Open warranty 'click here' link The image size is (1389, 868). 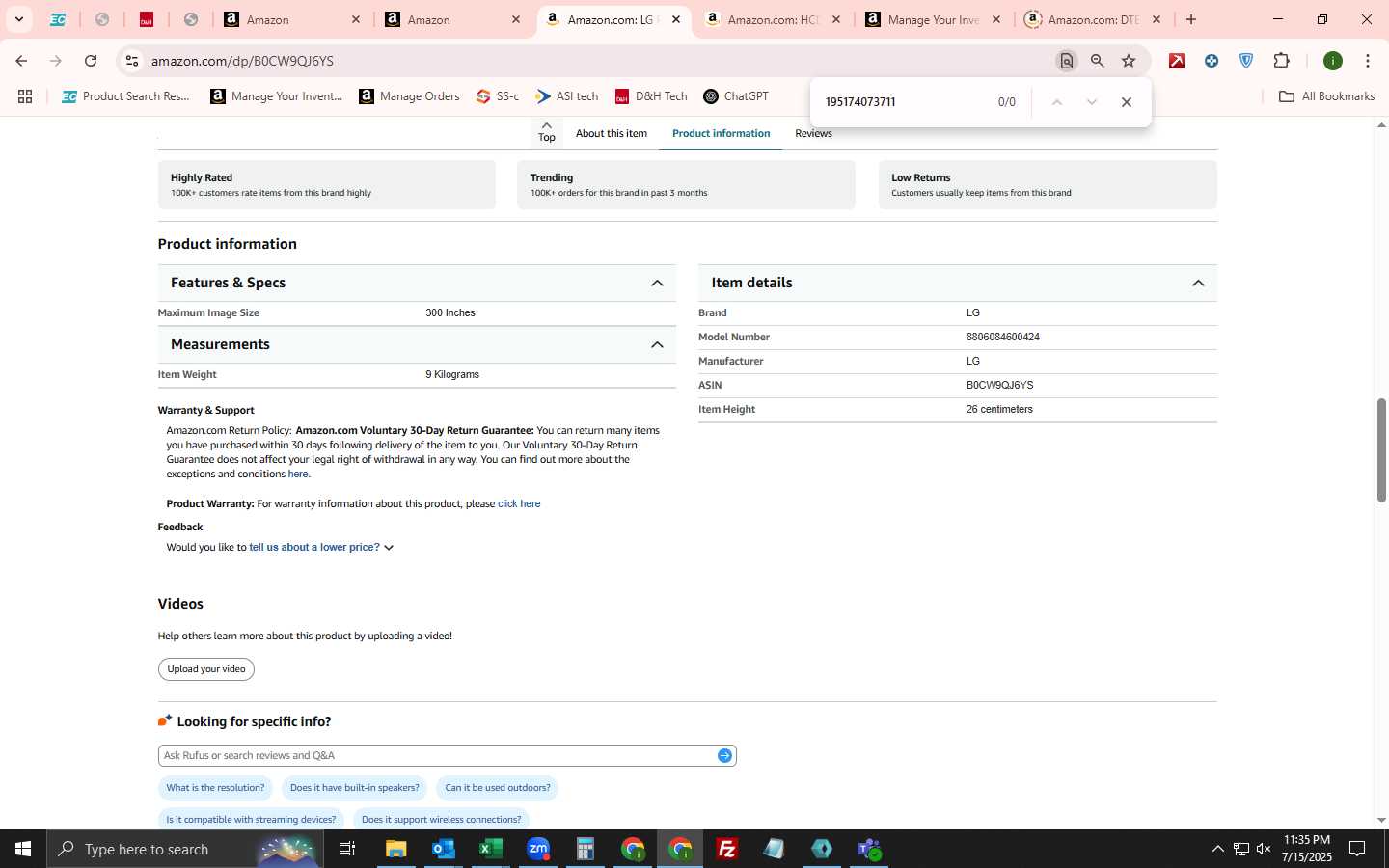point(519,503)
